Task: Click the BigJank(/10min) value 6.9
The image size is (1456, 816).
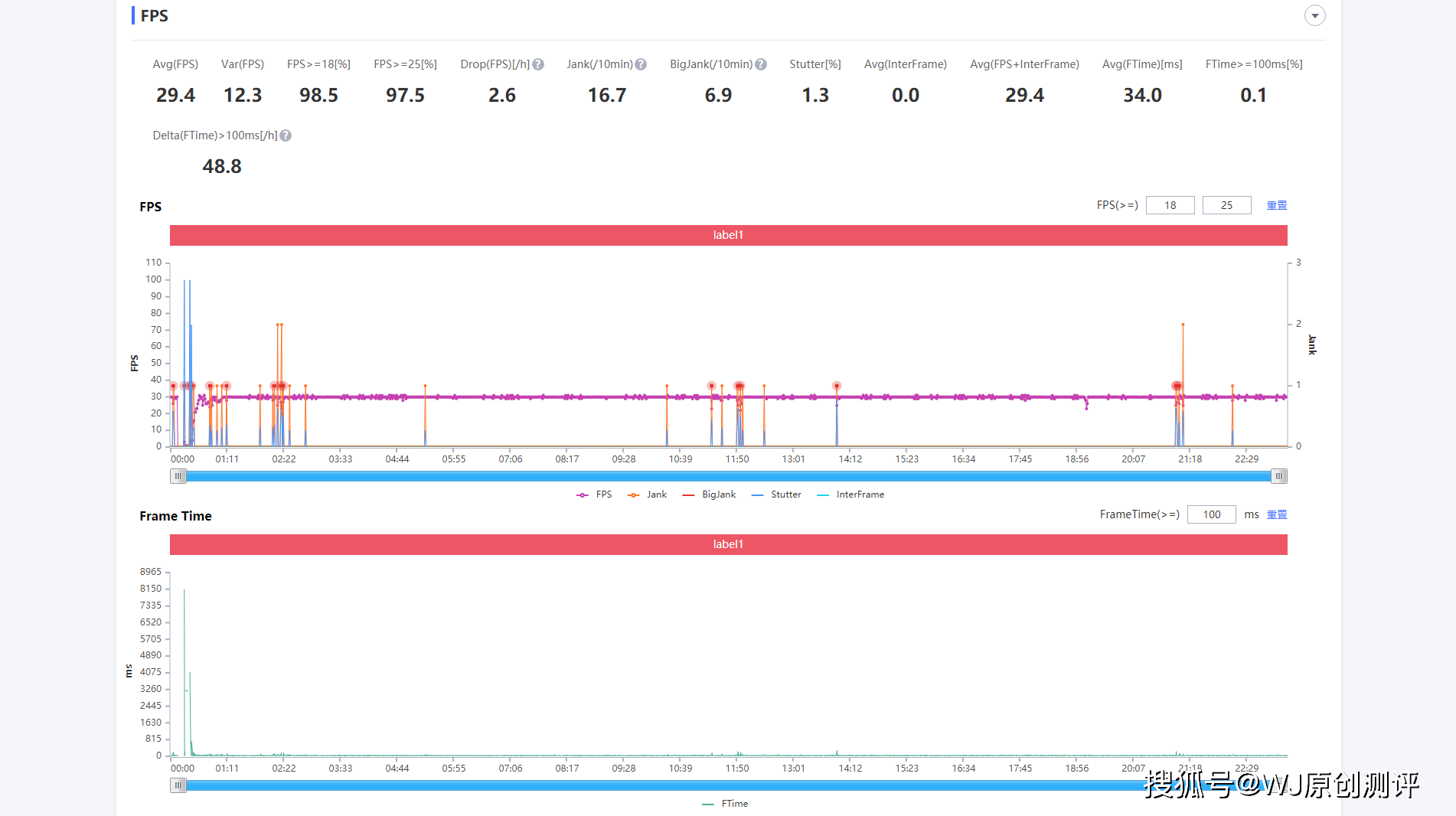Action: pyautogui.click(x=718, y=95)
